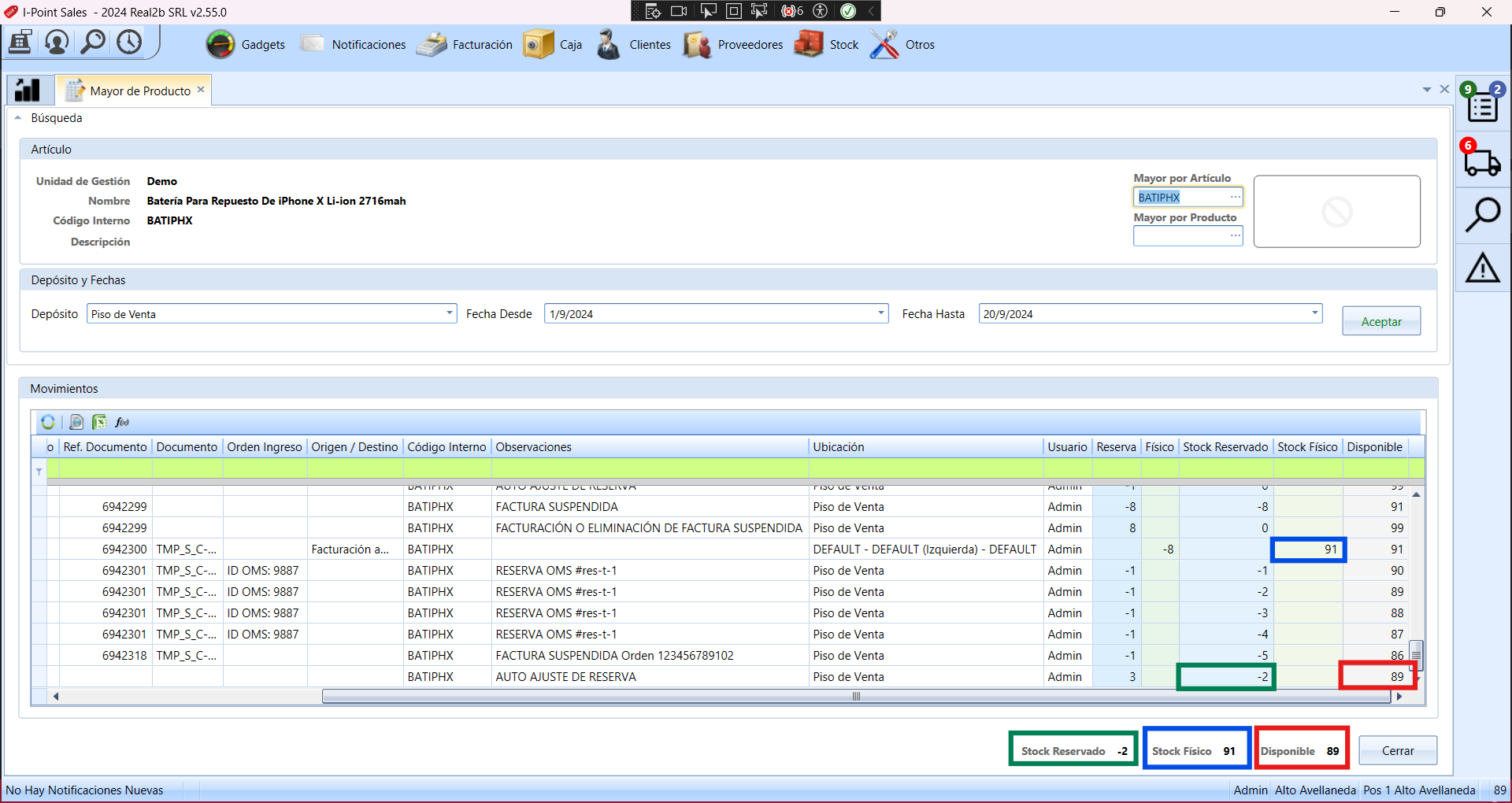Open the sidebar search magnifier
Viewport: 1512px width, 803px height.
tap(1483, 215)
